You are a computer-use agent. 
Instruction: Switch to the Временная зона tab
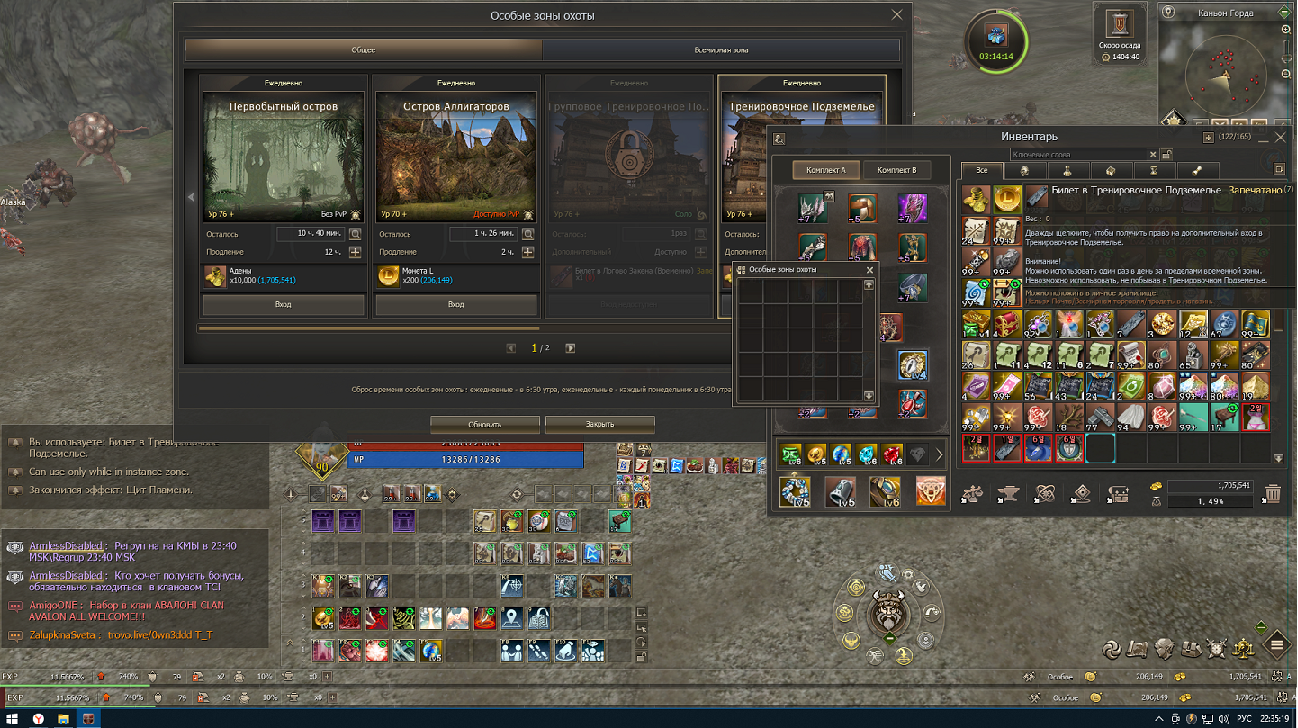(x=721, y=49)
